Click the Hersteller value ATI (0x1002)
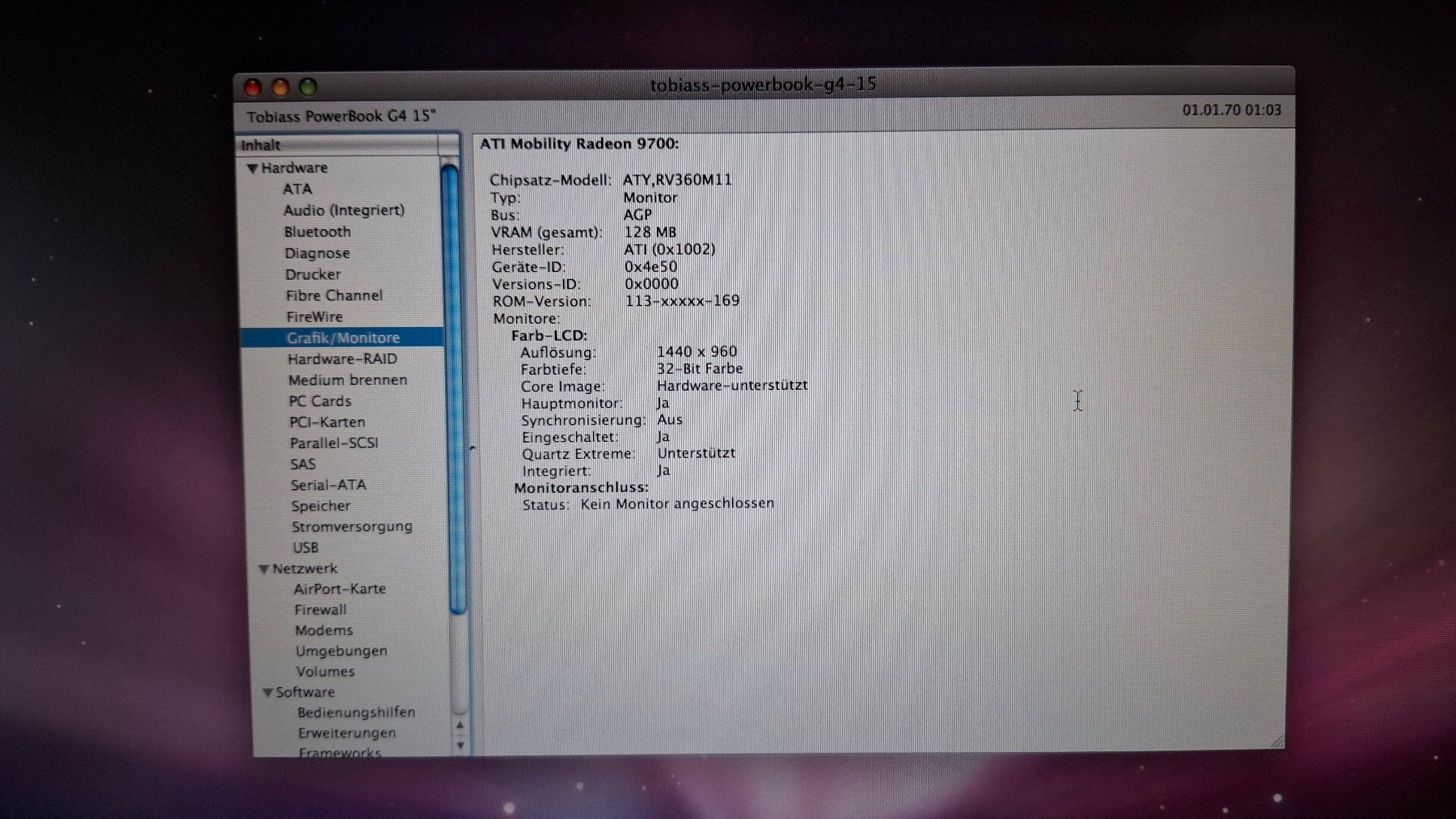This screenshot has height=819, width=1456. point(669,249)
